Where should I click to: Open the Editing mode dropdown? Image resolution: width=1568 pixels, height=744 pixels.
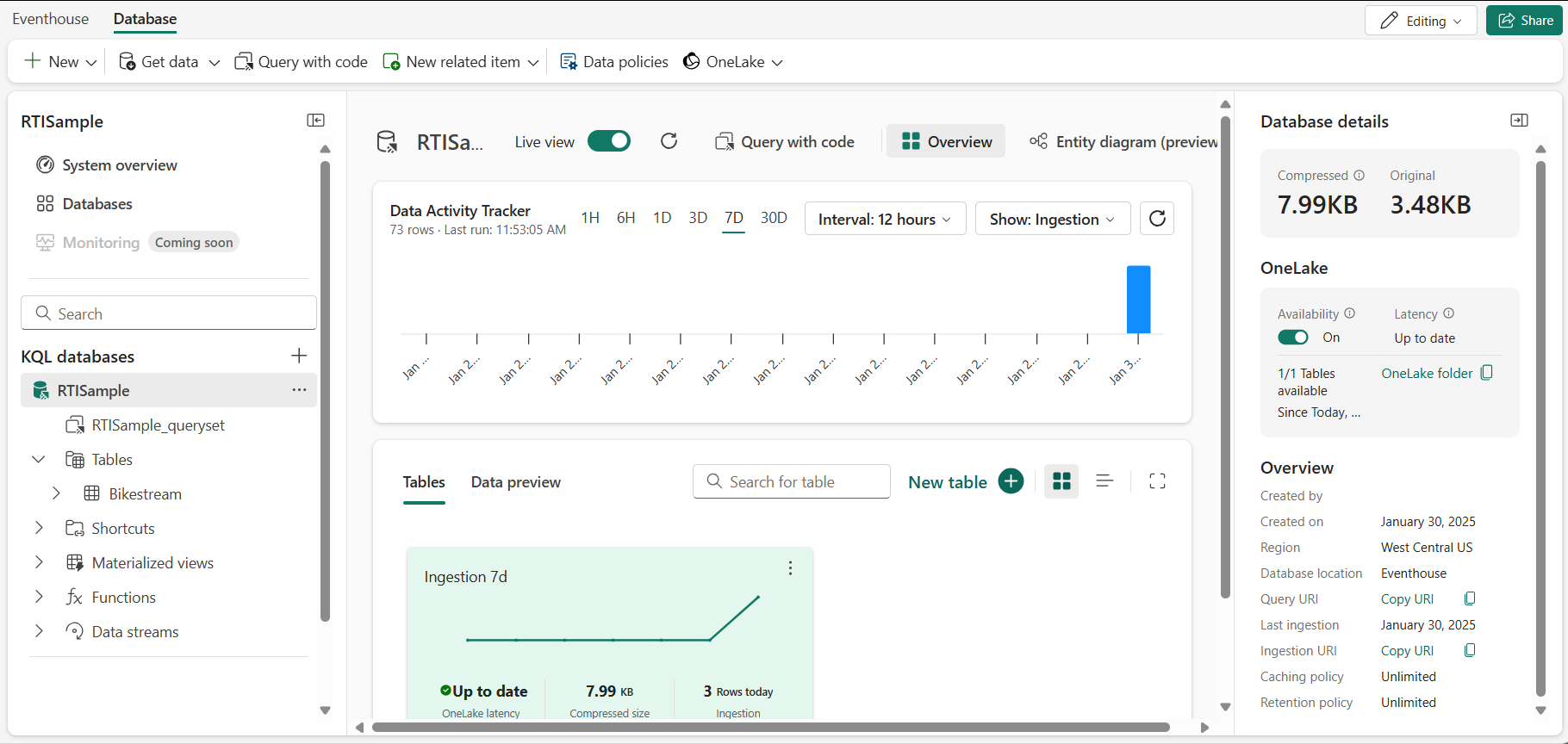(x=1421, y=21)
